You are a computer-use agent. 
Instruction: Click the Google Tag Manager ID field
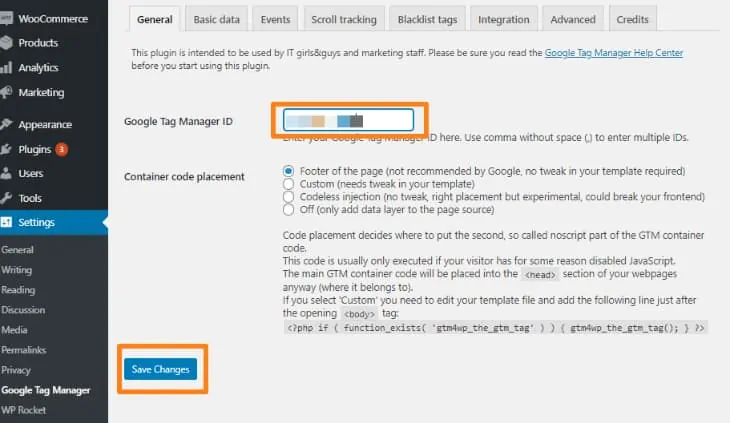348,121
